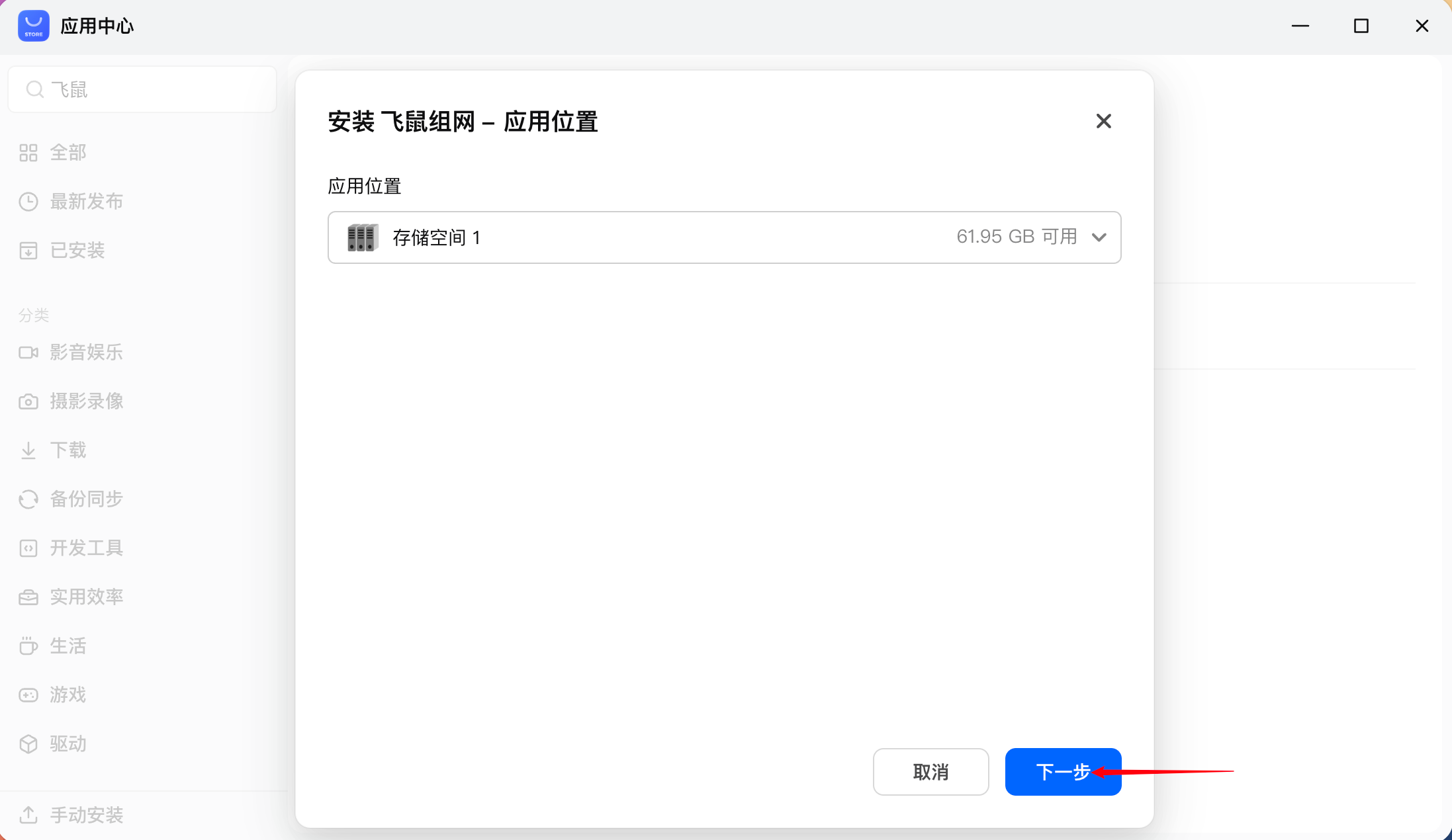Image resolution: width=1452 pixels, height=840 pixels.
Task: Select the 摄影录像 category
Action: [x=87, y=401]
